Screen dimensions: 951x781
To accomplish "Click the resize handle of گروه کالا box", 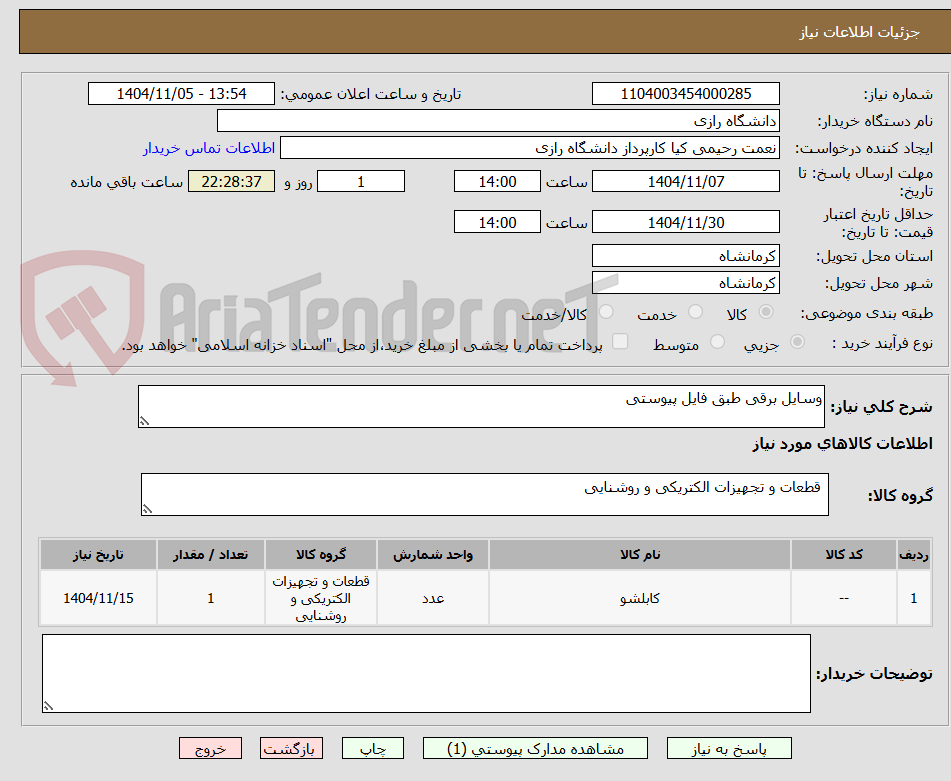I will coord(147,509).
